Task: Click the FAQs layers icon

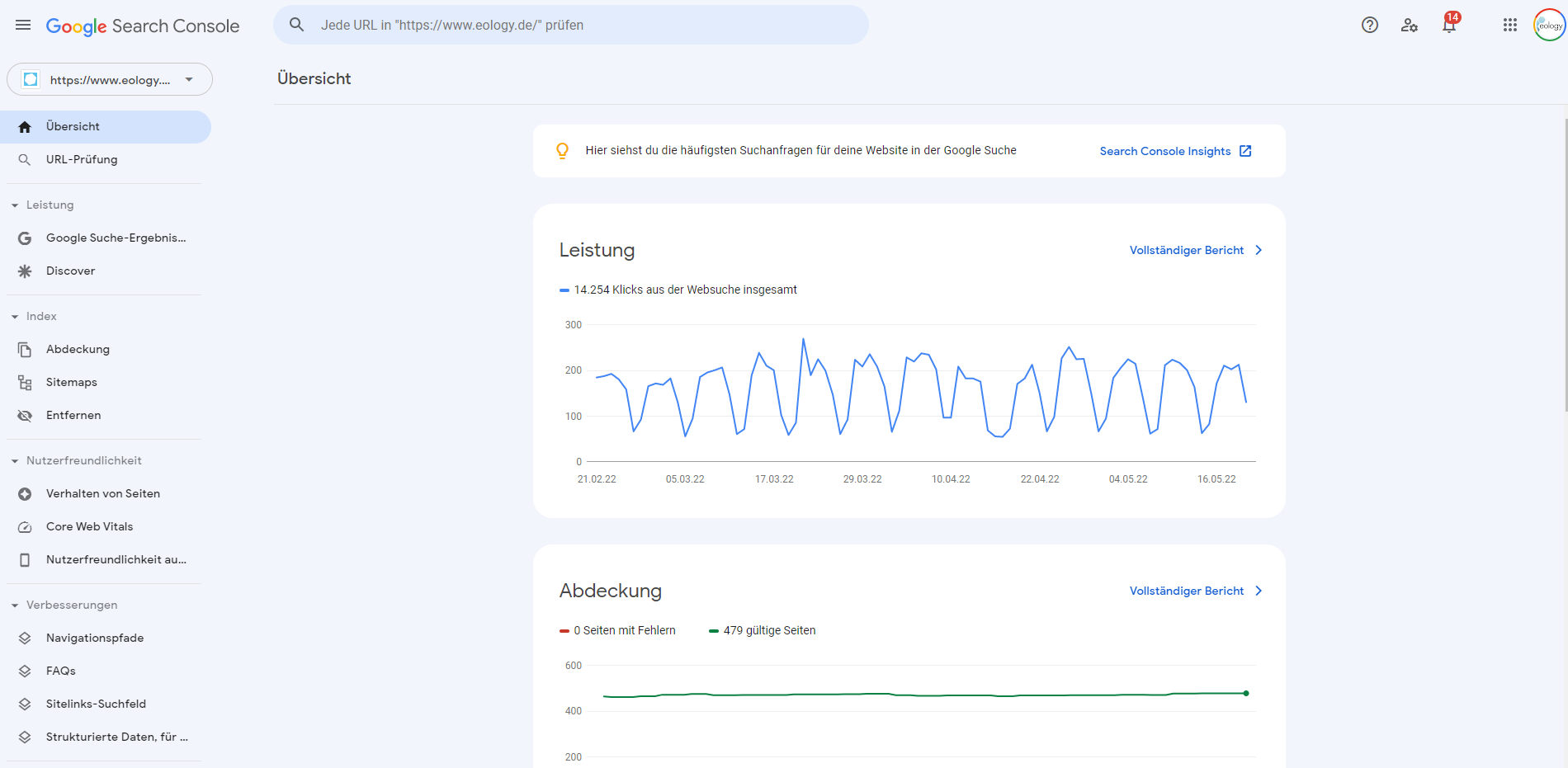Action: coord(25,671)
